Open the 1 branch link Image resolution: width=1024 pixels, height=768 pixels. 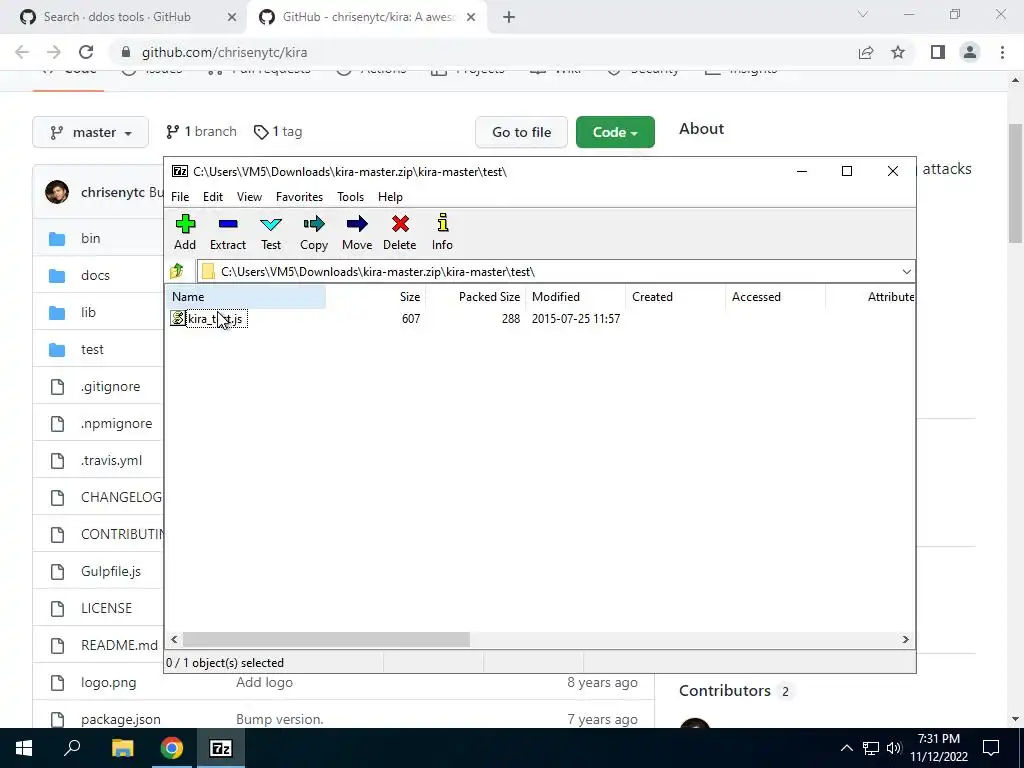point(201,131)
